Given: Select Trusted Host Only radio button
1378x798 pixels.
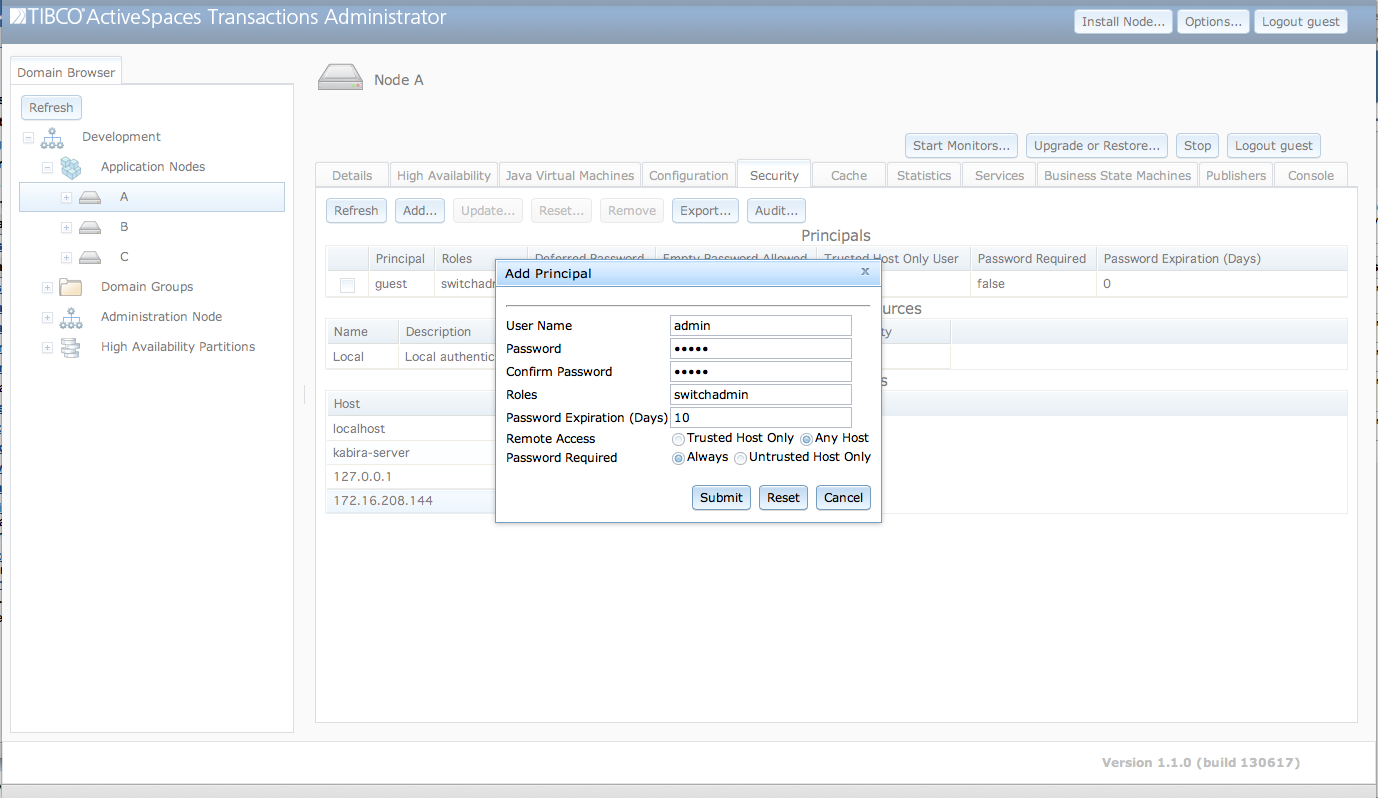Looking at the screenshot, I should tap(679, 439).
